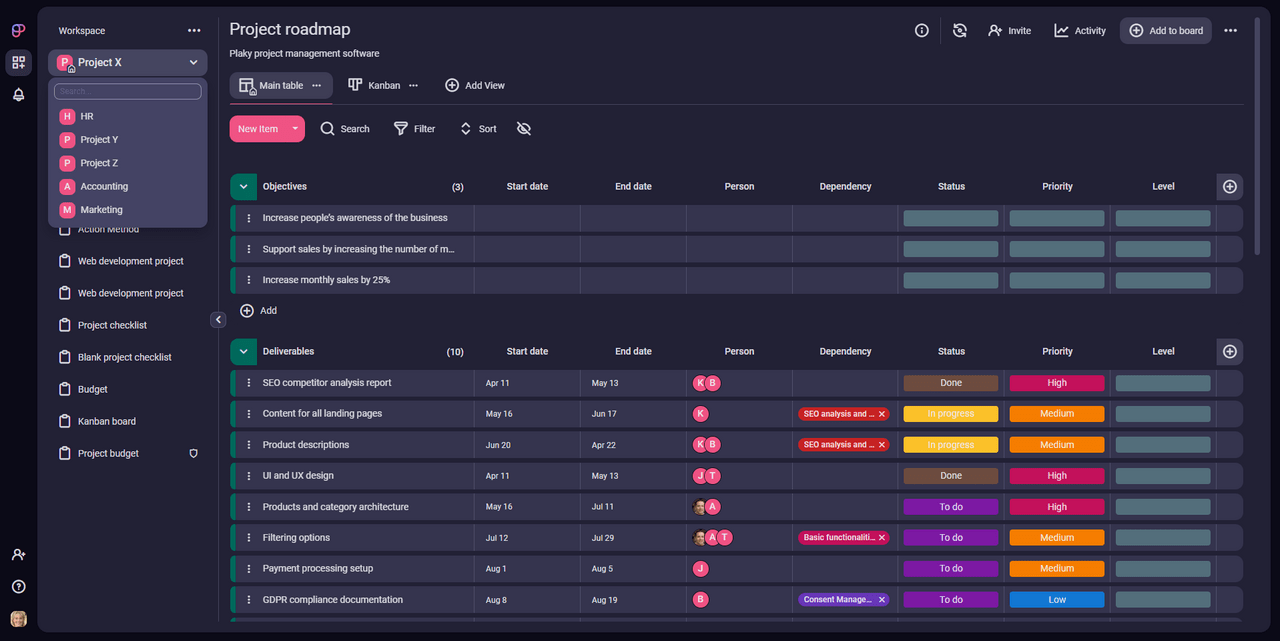Select Accounting from the workspace list

[x=104, y=187]
